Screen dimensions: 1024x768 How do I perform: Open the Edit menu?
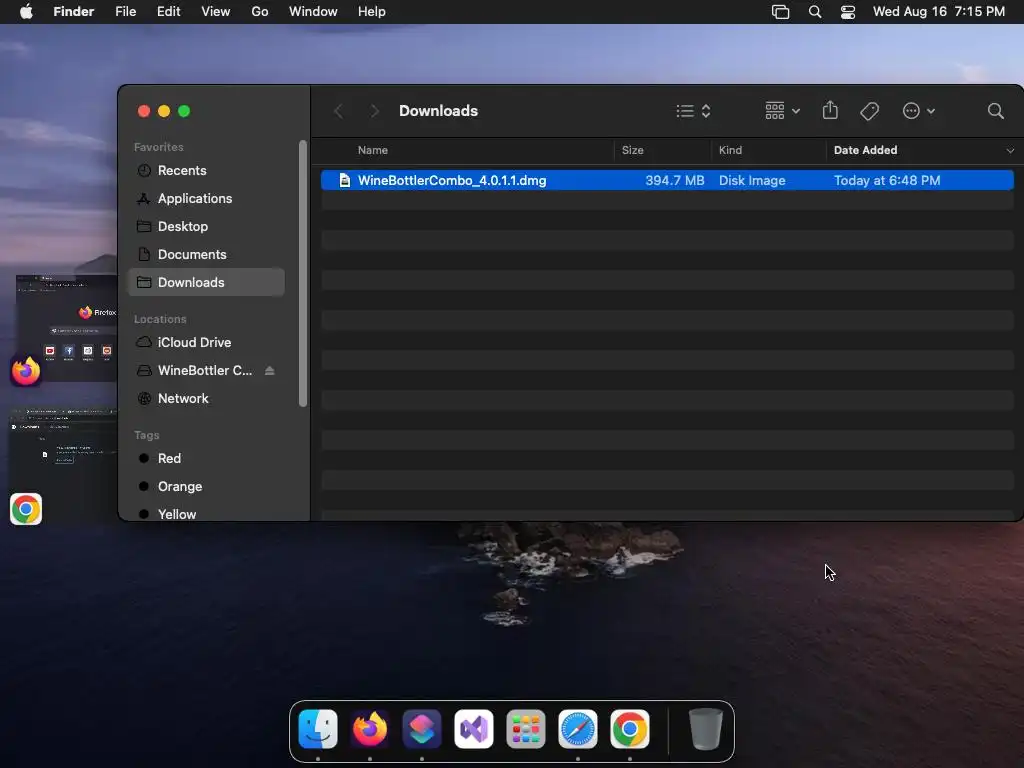(168, 12)
